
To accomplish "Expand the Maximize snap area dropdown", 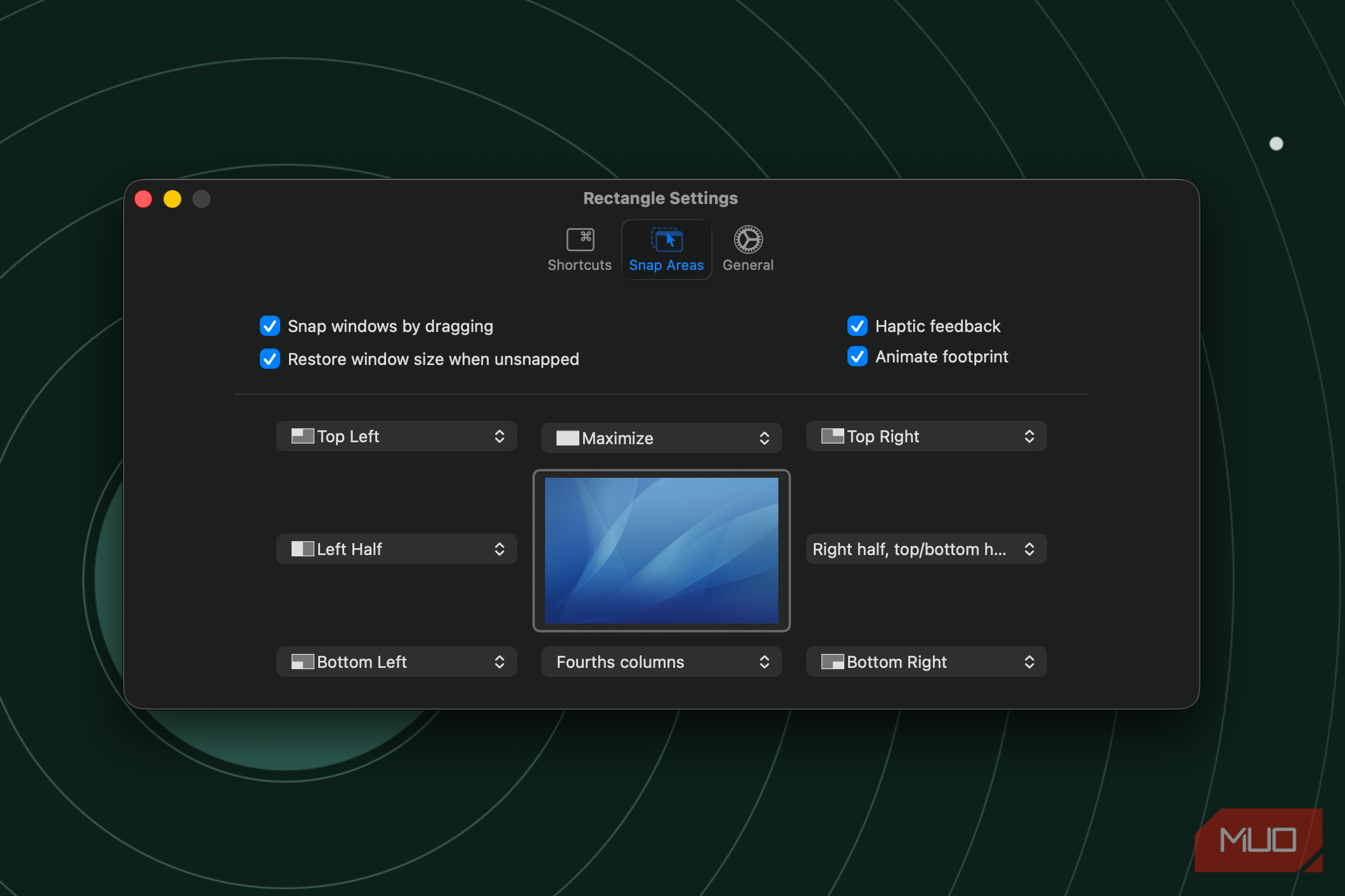I will (662, 438).
